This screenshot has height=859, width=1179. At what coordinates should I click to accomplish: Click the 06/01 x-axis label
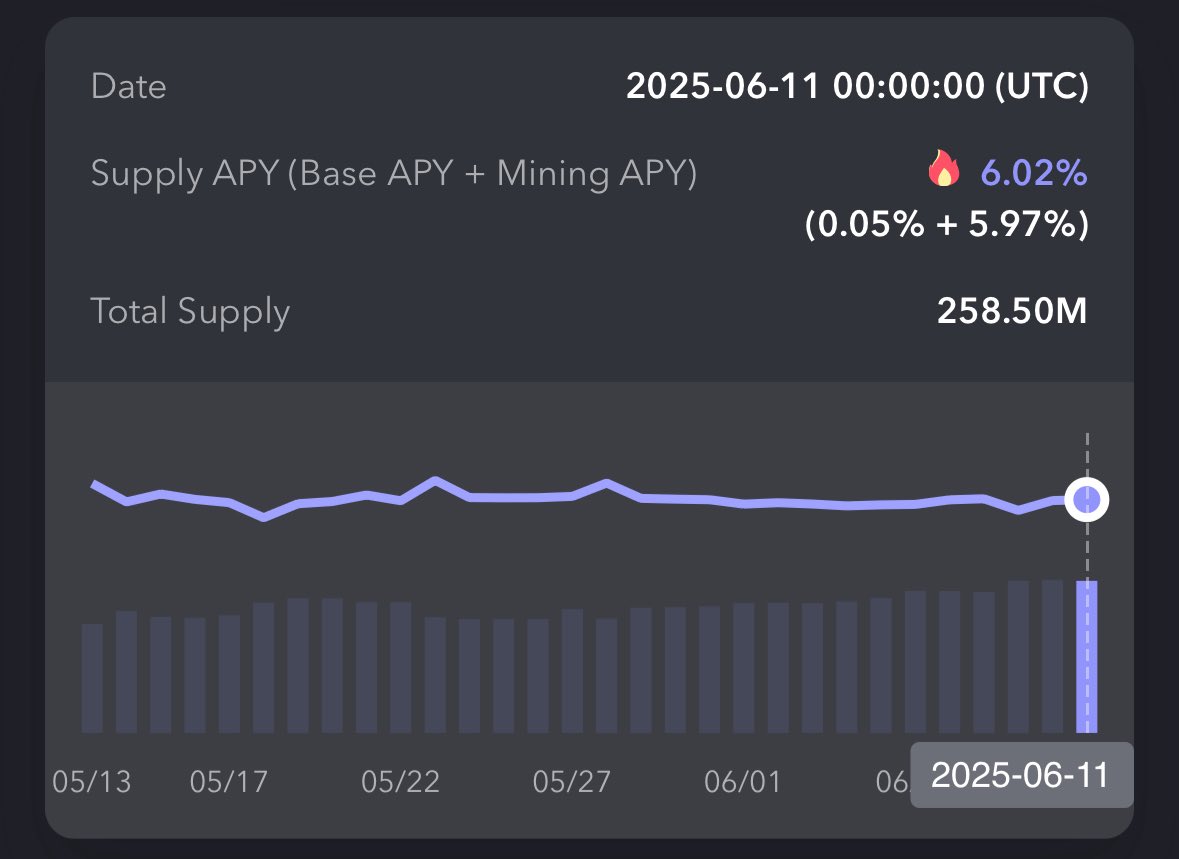pos(742,780)
